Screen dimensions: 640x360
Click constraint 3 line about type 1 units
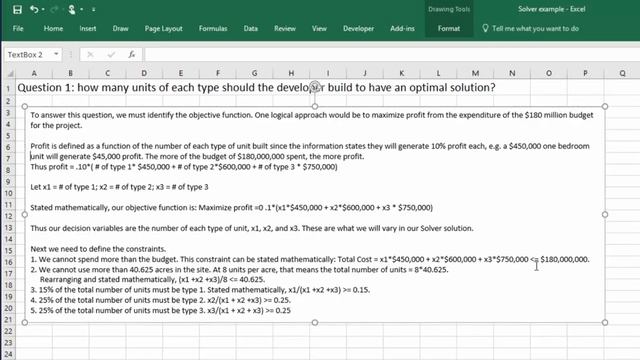[200, 290]
